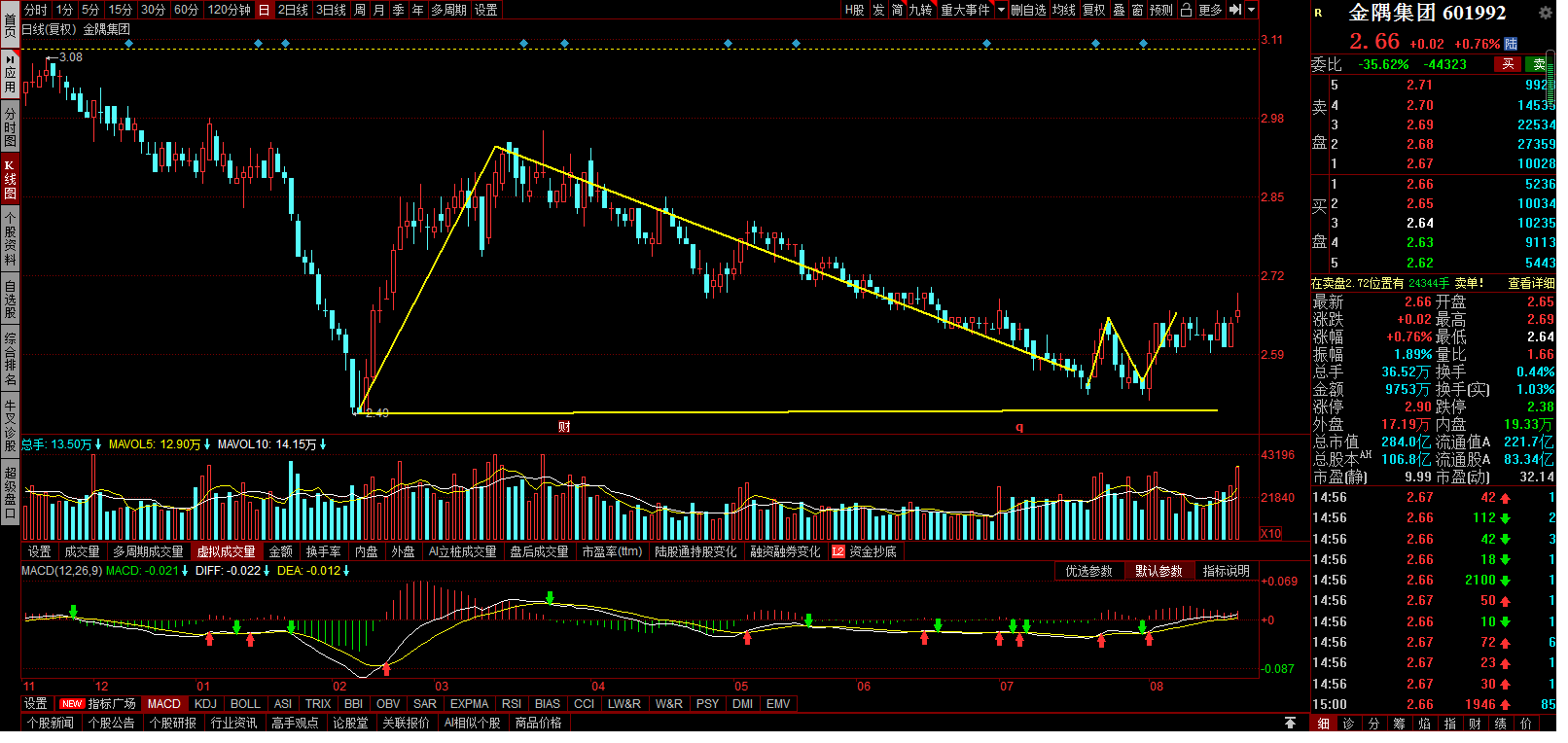Toggle 均线 moving average display
Viewport: 1568px width, 743px height.
pyautogui.click(x=1064, y=10)
